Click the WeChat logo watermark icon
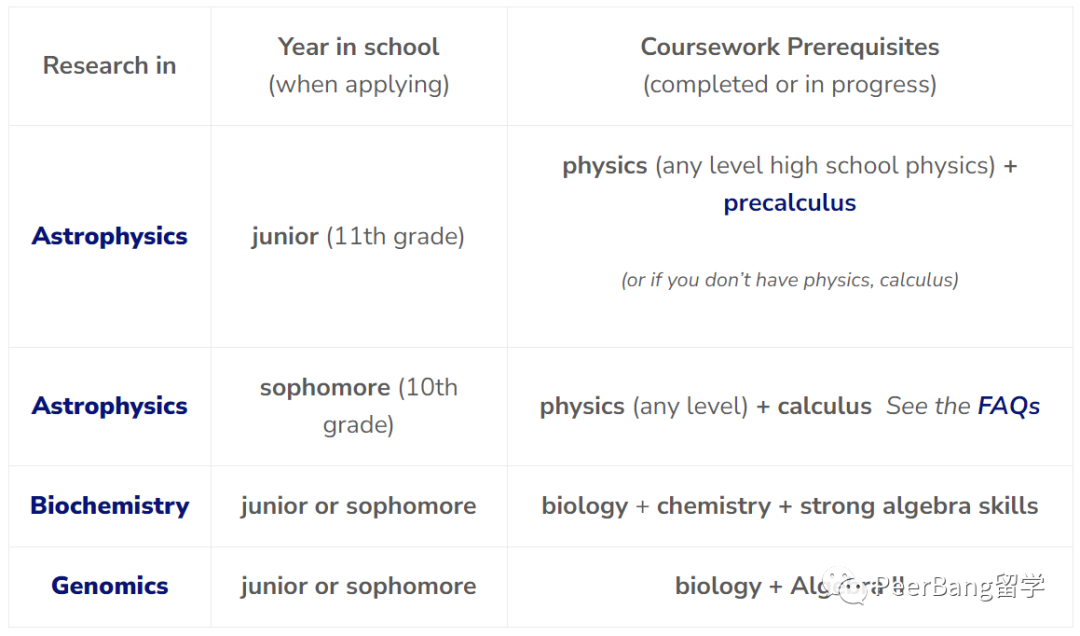Viewport: 1080px width, 636px height. [x=844, y=586]
